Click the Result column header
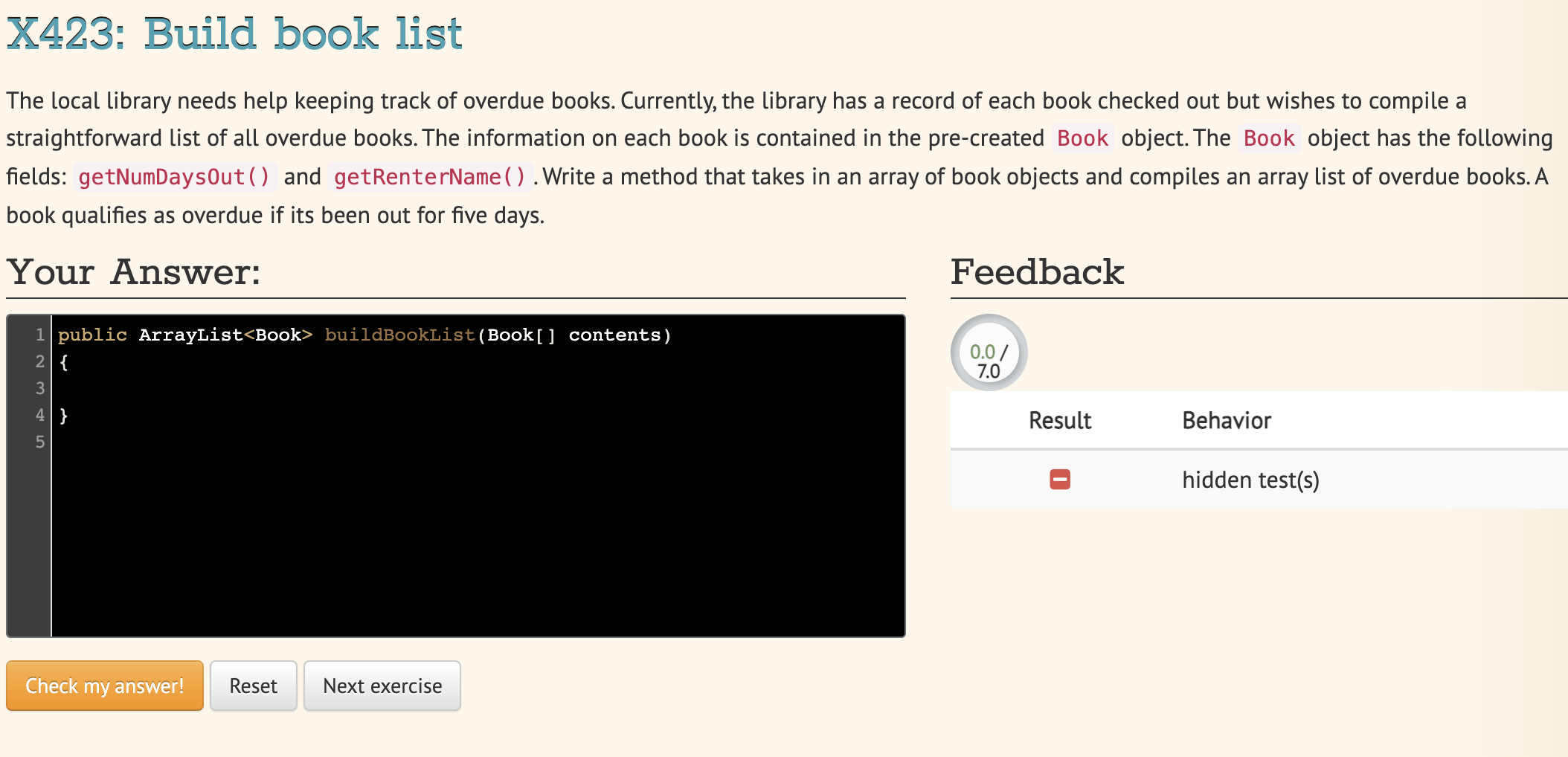 tap(1060, 420)
